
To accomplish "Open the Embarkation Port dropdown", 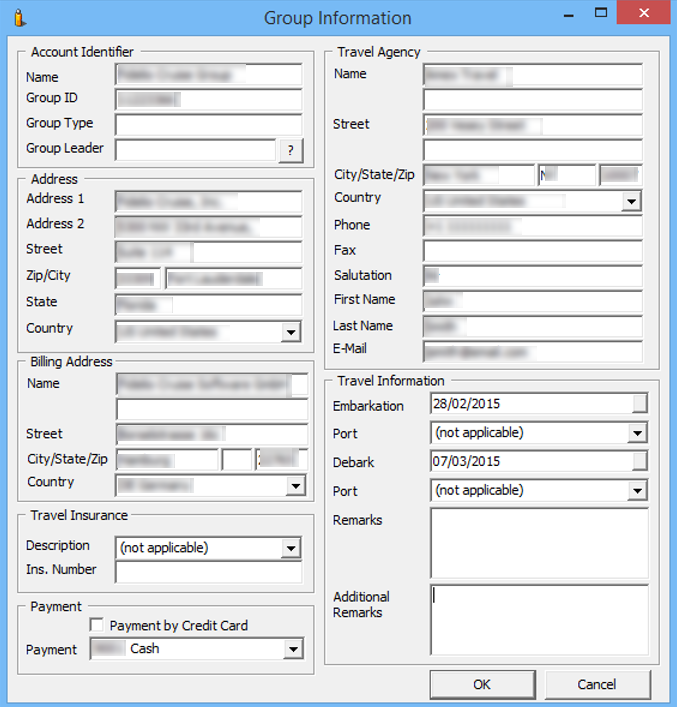I will [x=637, y=433].
